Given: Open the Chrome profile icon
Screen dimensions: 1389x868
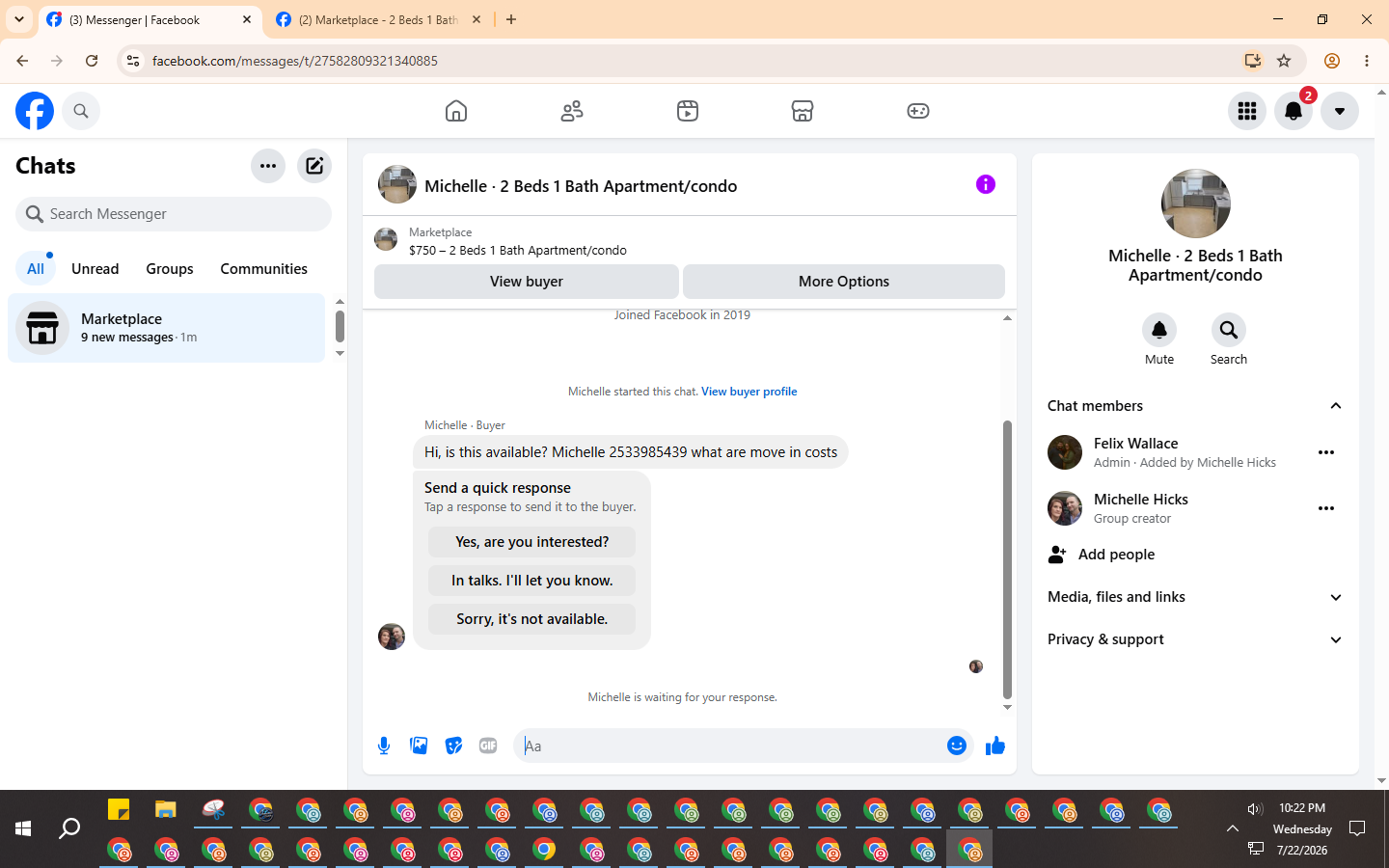Looking at the screenshot, I should point(1332,61).
